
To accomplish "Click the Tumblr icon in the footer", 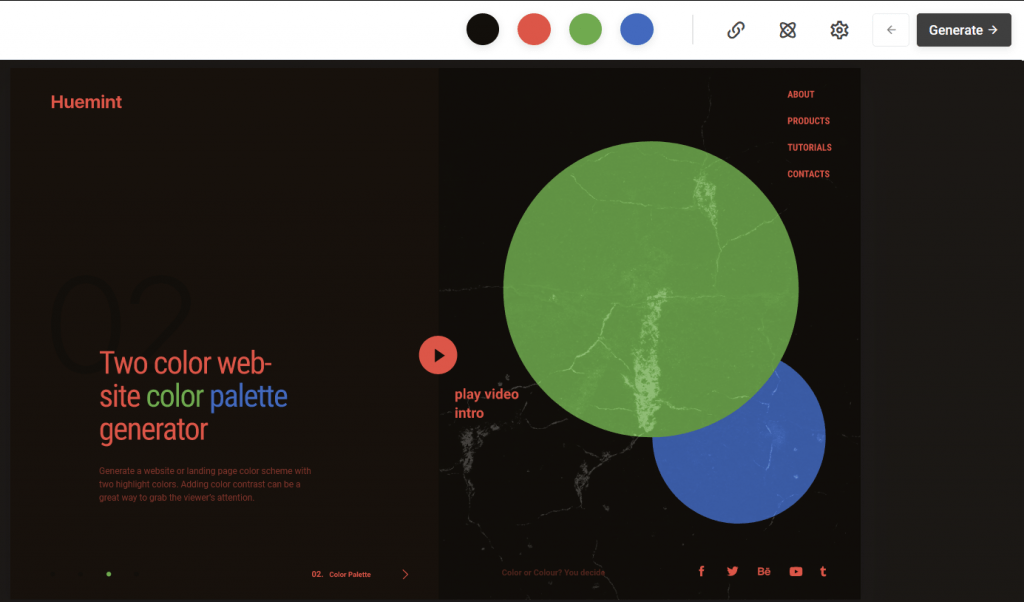I will click(x=823, y=570).
